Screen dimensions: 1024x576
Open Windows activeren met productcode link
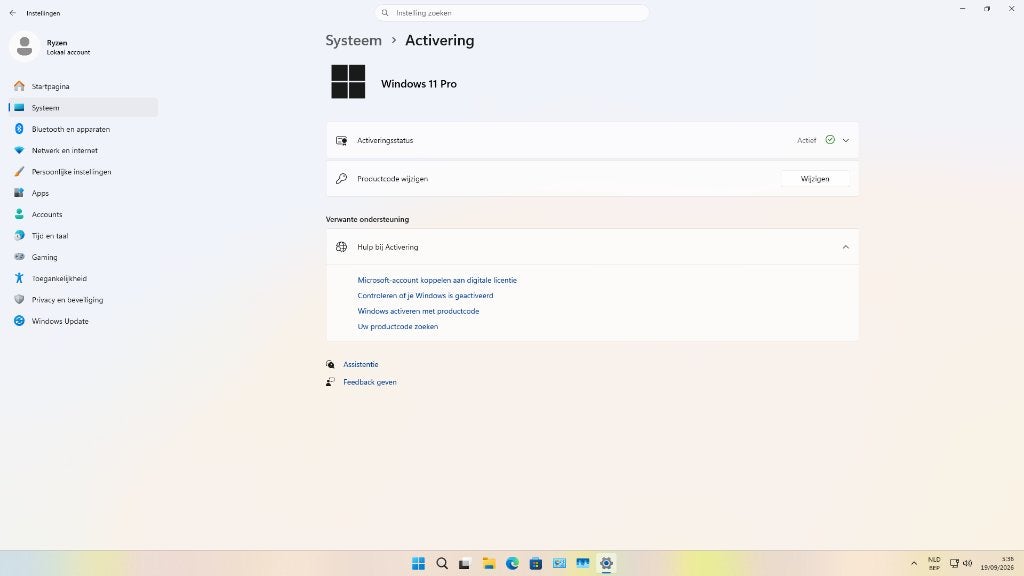(418, 312)
